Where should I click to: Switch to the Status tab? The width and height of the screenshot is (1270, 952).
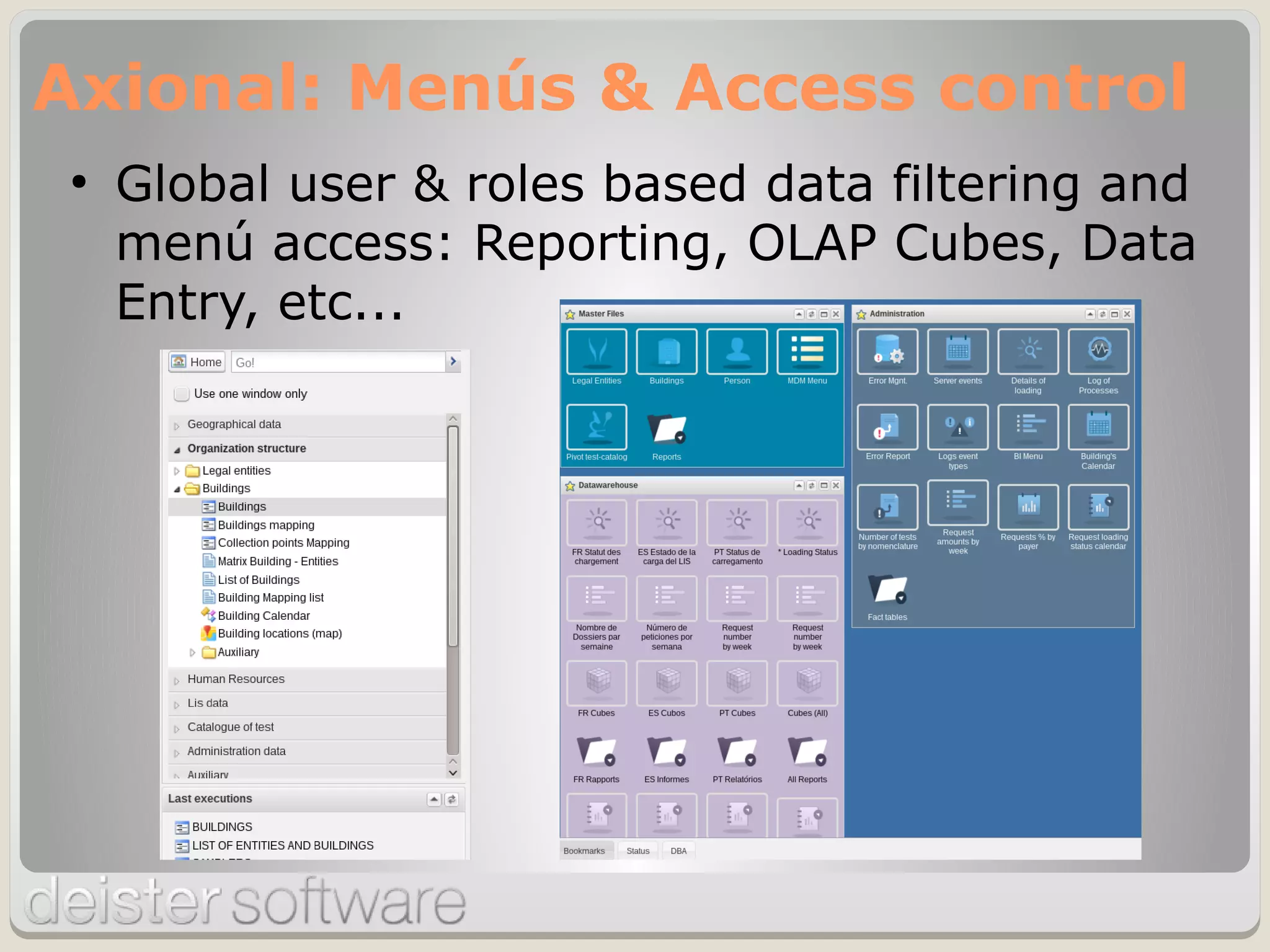click(x=637, y=851)
